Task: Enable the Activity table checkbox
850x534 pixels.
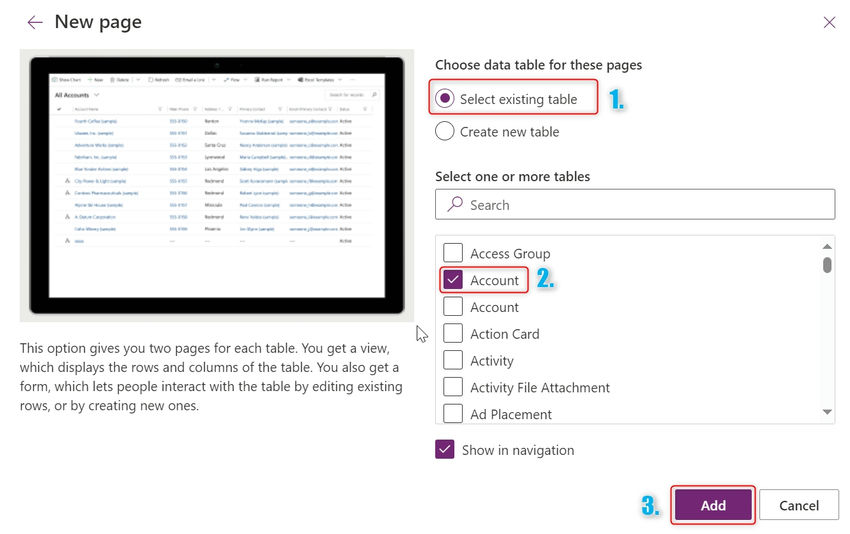Action: (453, 360)
